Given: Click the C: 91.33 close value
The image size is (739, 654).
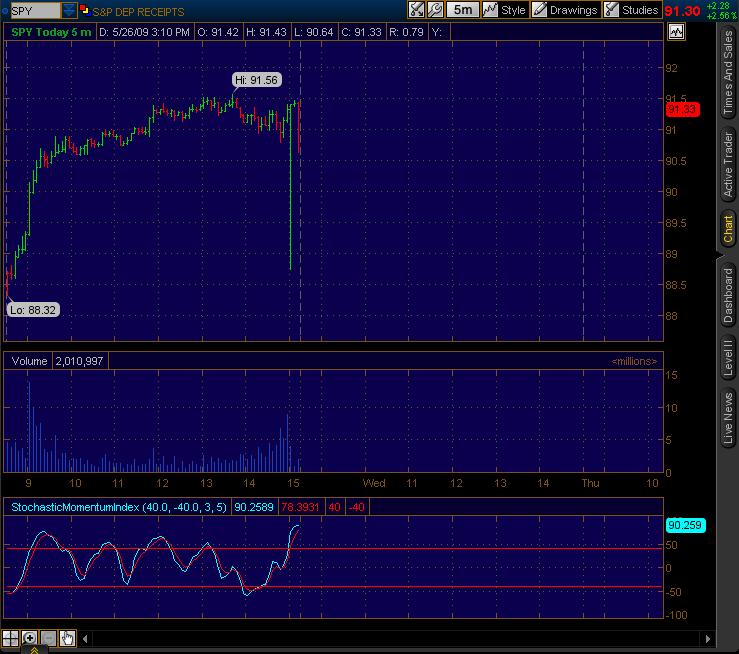Looking at the screenshot, I should pyautogui.click(x=361, y=33).
